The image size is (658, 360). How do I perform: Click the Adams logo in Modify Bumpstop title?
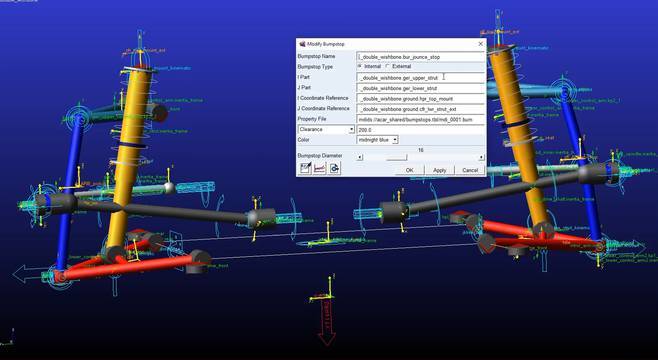pyautogui.click(x=302, y=44)
